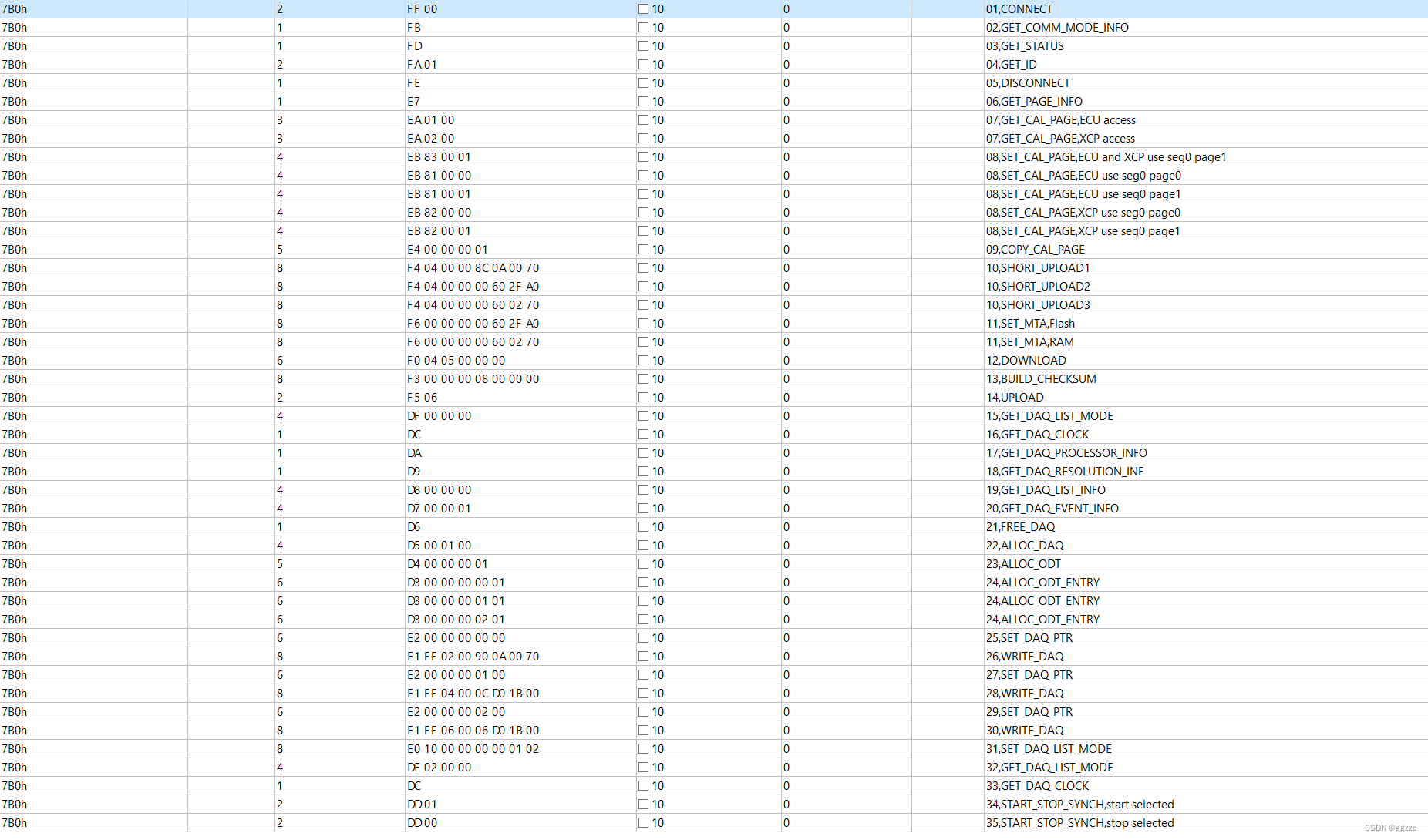
Task: Click the length cell 8 of 10,SHORT_UPLOAD1
Action: click(279, 268)
